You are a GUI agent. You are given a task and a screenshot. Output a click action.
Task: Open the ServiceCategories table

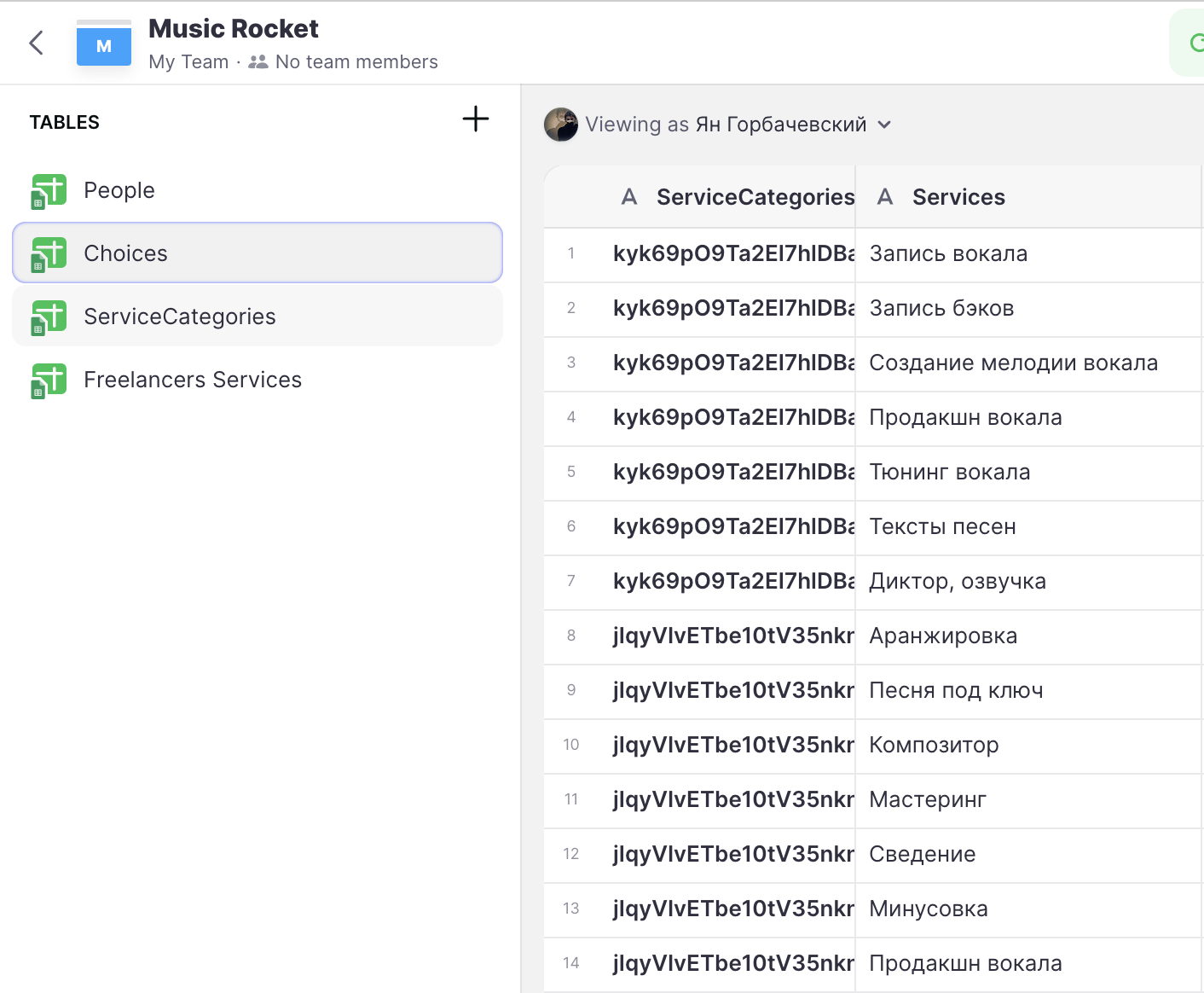click(258, 316)
